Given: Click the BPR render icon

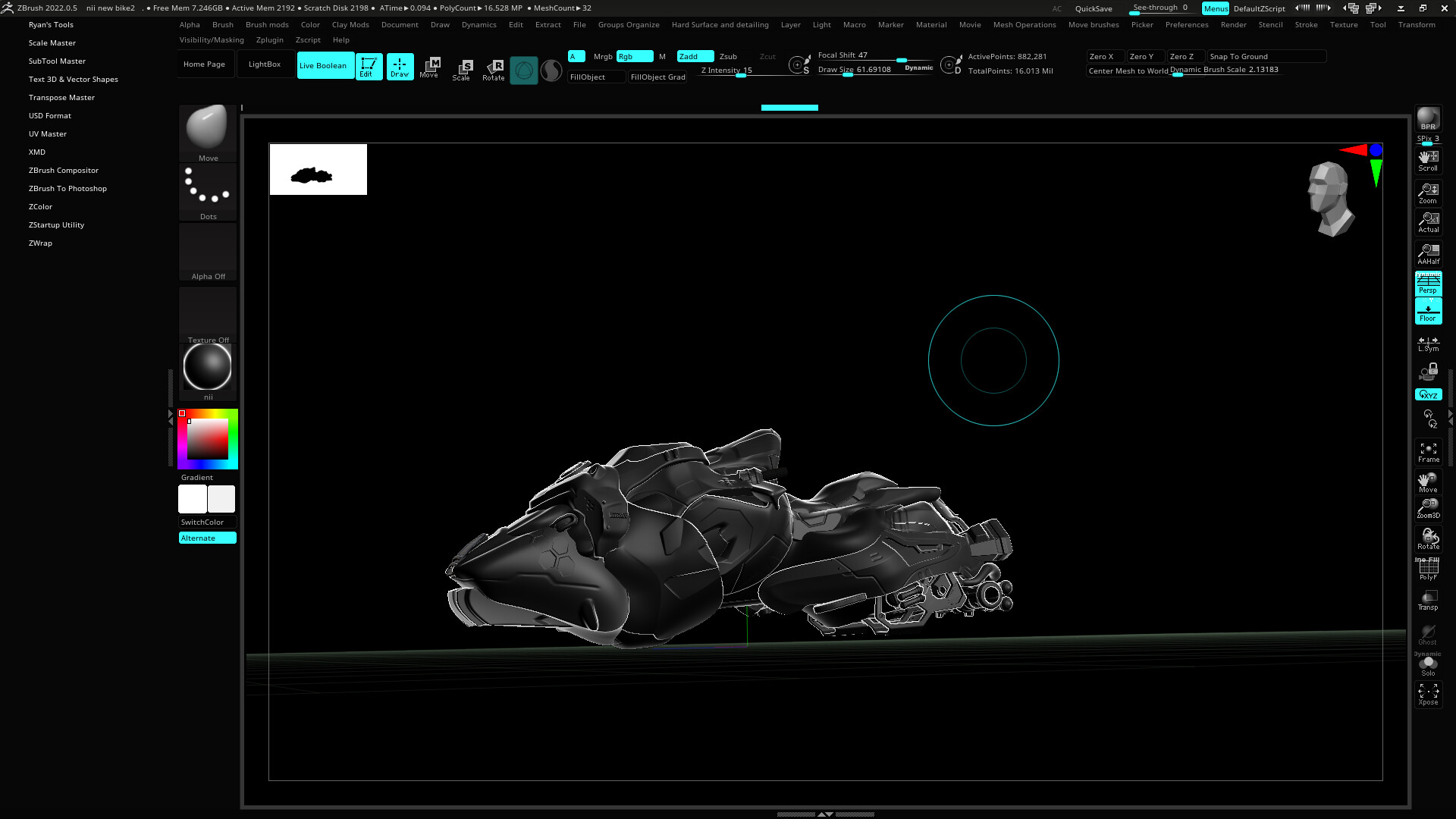Looking at the screenshot, I should pyautogui.click(x=1428, y=118).
